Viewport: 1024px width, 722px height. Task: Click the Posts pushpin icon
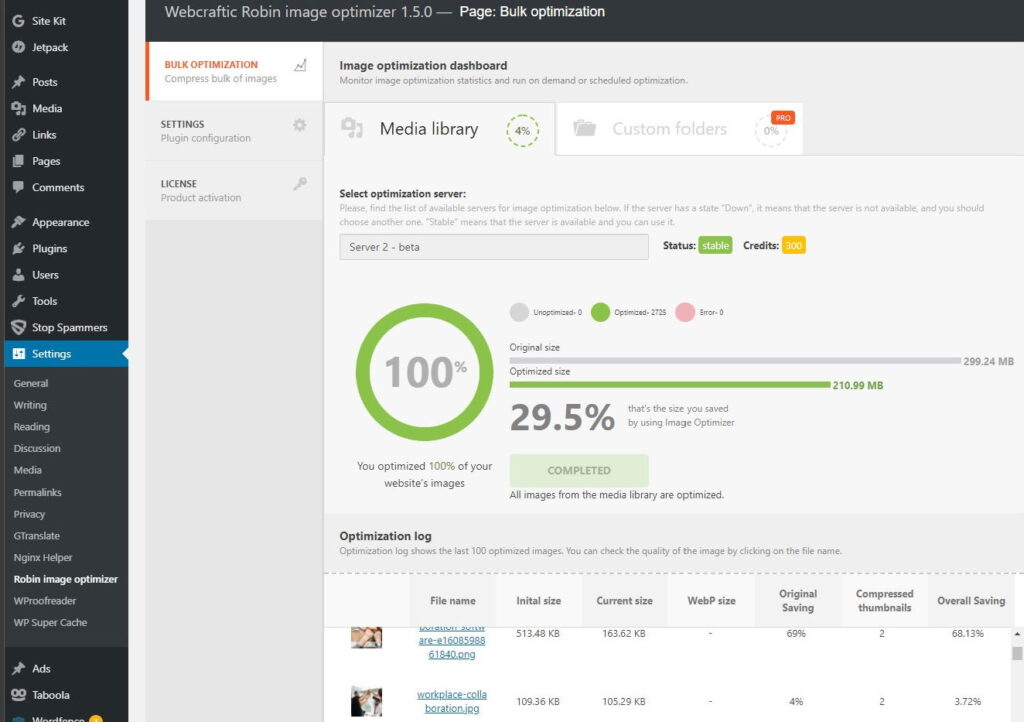[x=18, y=82]
